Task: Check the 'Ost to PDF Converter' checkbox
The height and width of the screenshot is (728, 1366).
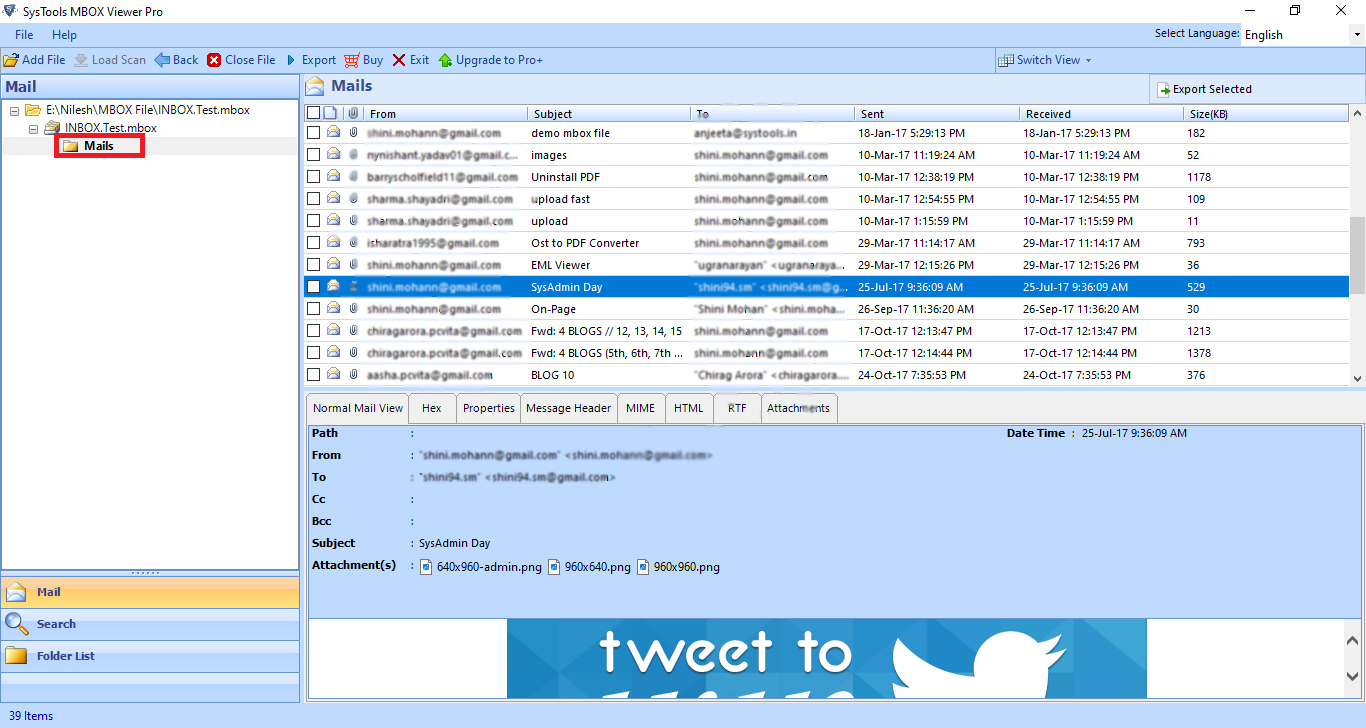Action: [314, 242]
